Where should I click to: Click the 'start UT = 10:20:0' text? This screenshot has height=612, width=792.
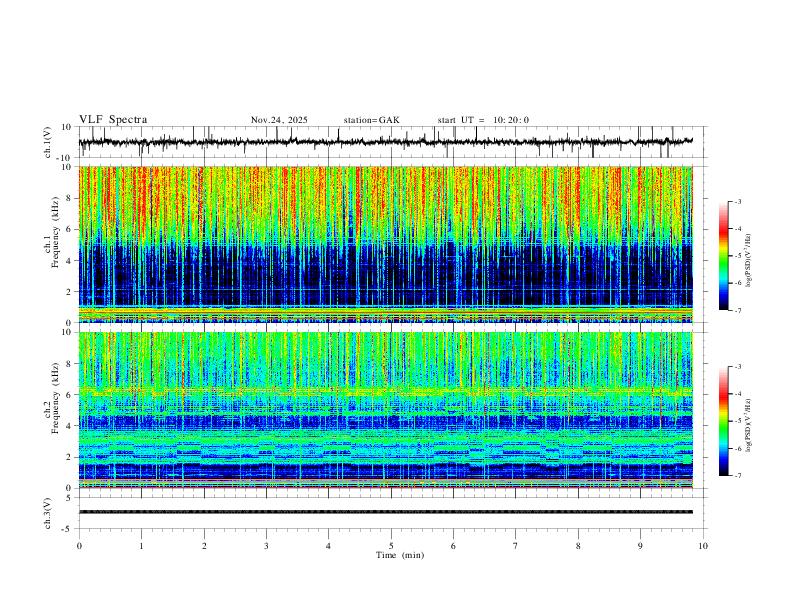pos(483,120)
